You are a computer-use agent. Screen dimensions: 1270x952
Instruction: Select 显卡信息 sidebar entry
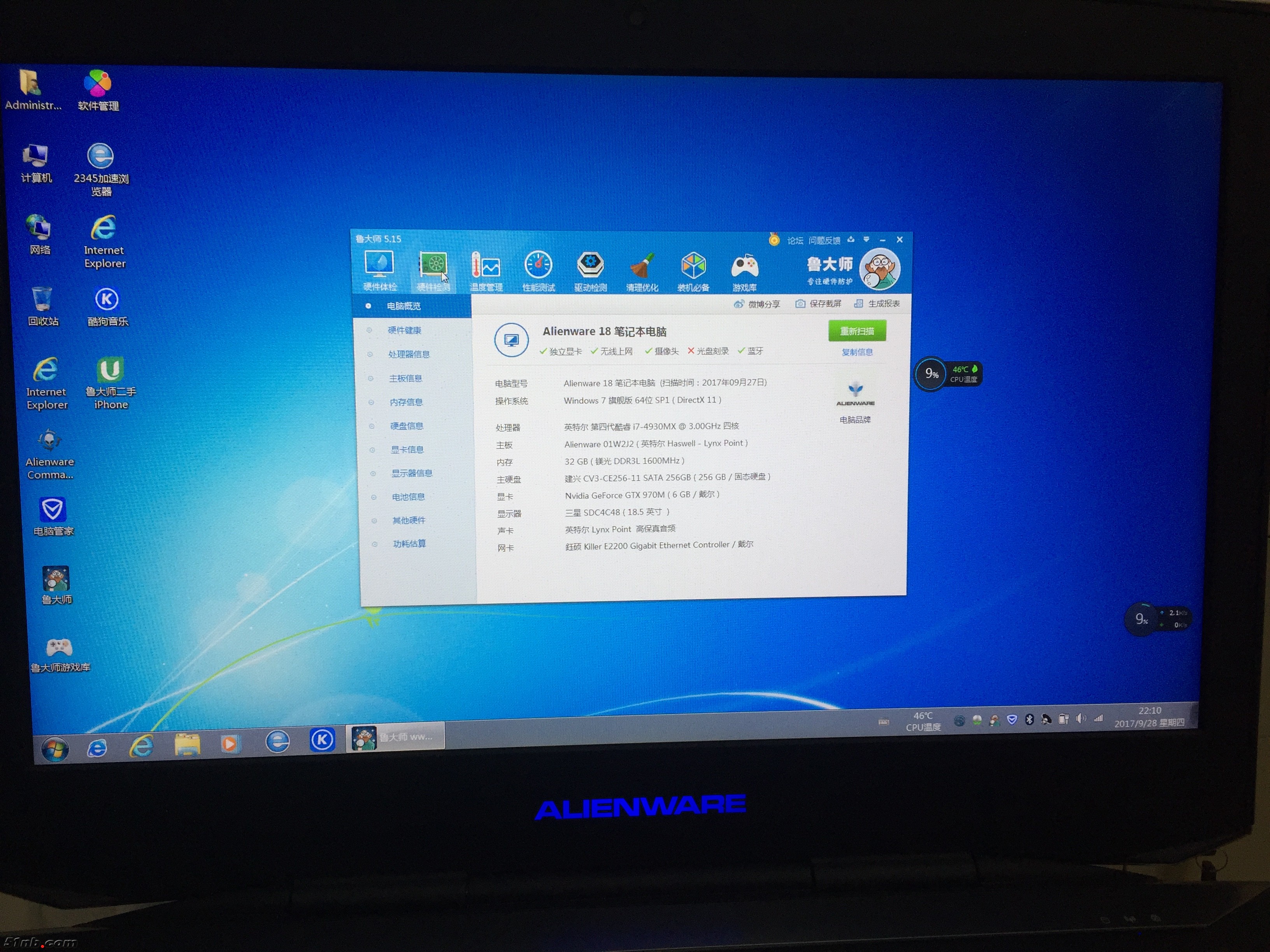(407, 449)
